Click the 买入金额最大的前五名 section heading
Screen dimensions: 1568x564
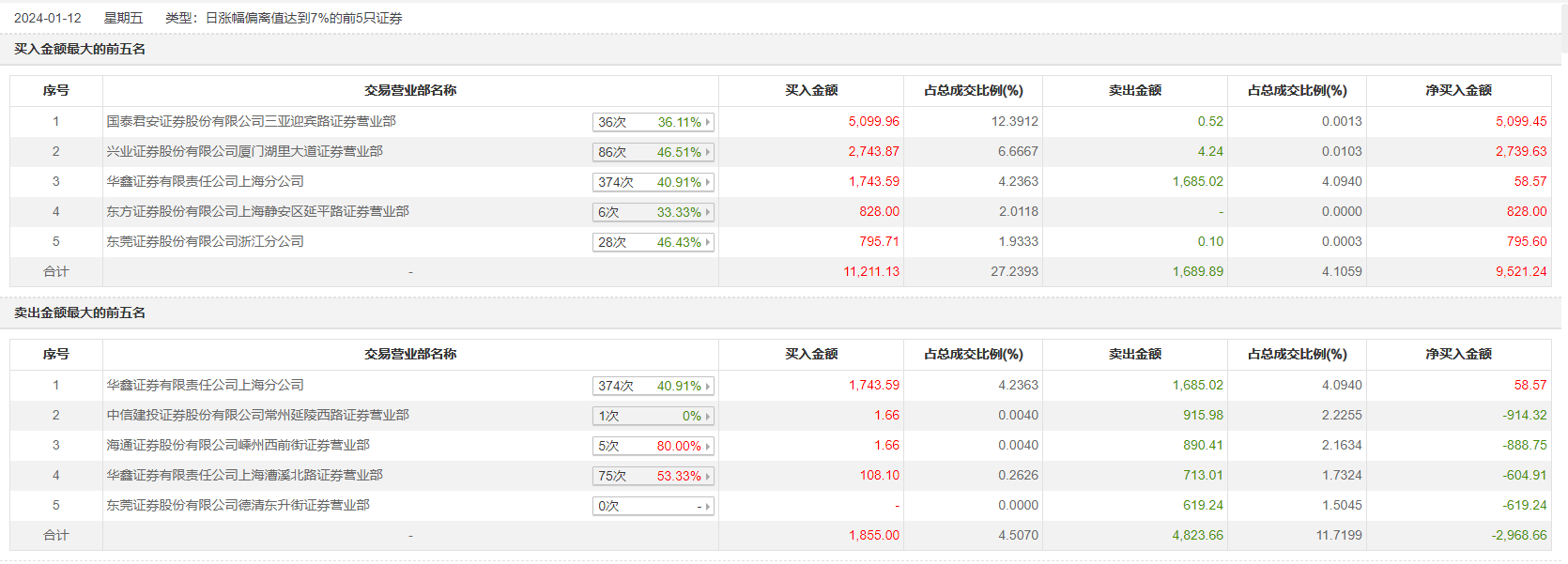click(x=80, y=49)
